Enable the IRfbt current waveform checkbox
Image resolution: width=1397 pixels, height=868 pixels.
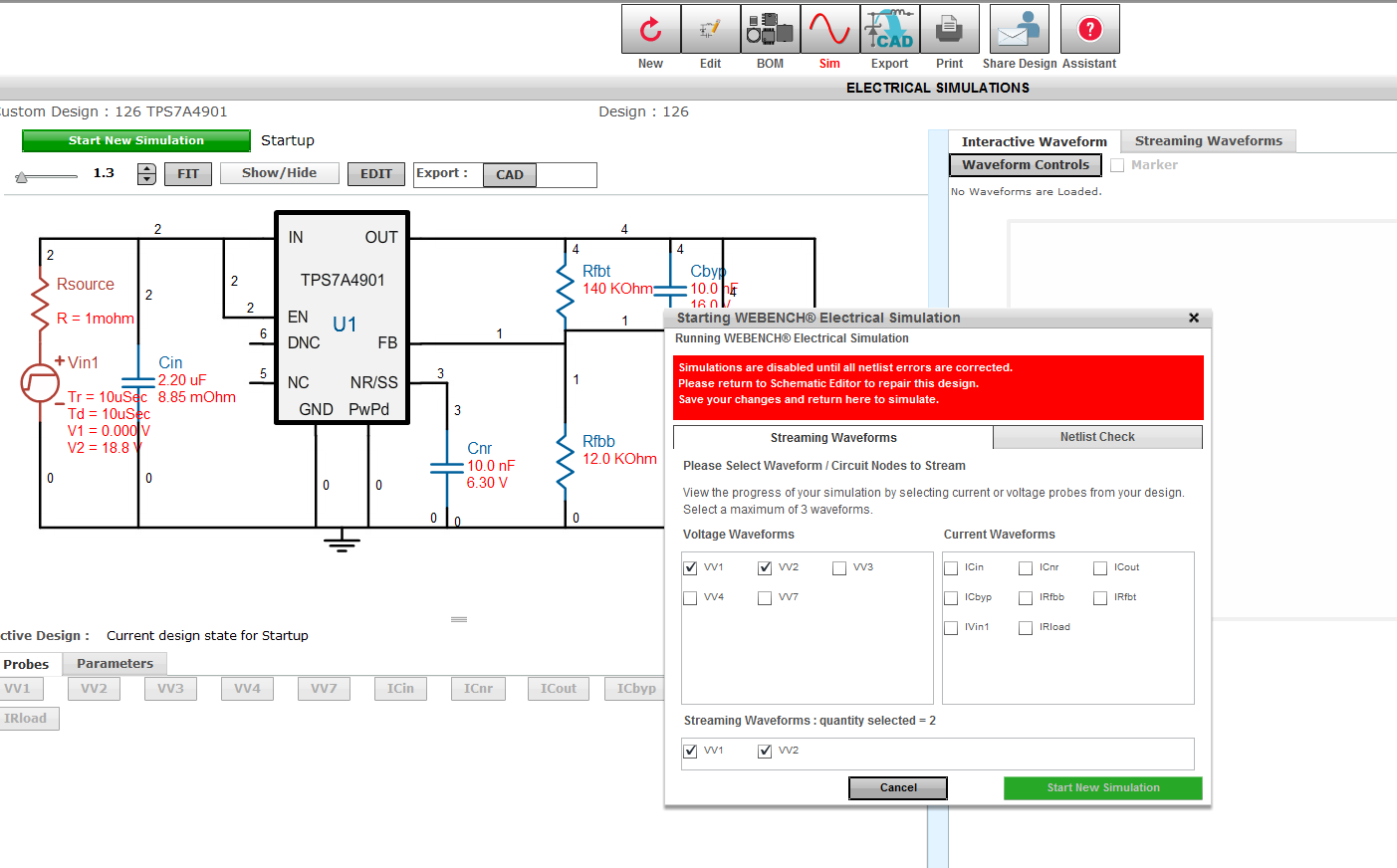tap(1100, 598)
